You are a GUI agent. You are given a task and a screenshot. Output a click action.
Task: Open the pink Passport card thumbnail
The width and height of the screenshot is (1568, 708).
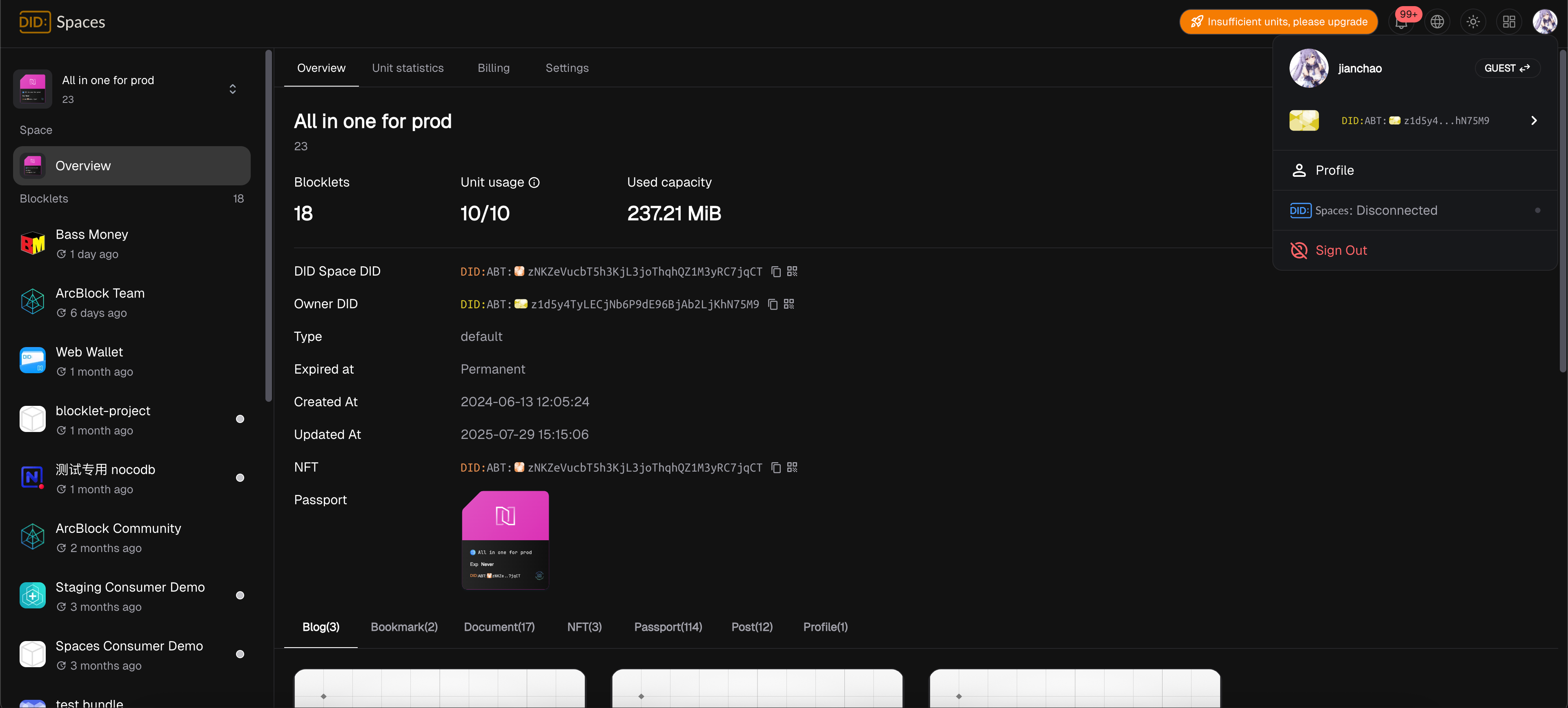point(505,540)
